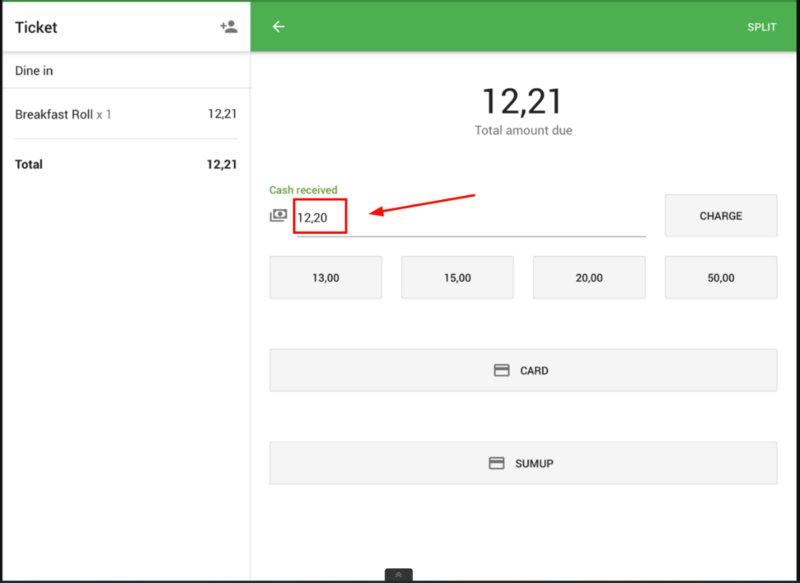
Task: Pay with the CARD button
Action: [523, 370]
